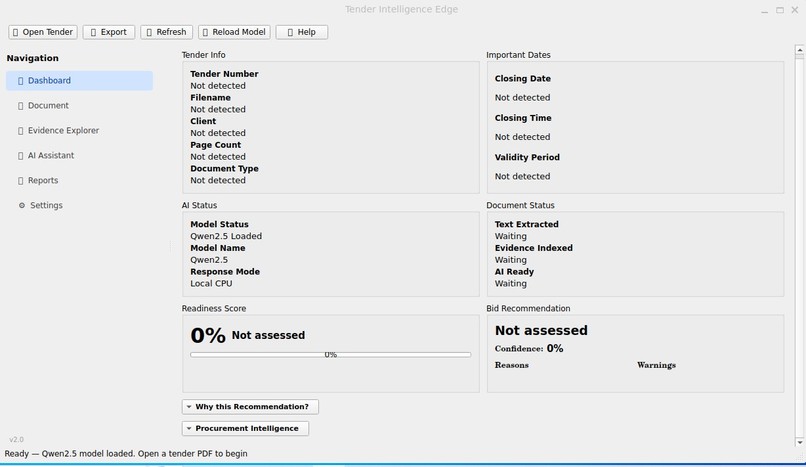The width and height of the screenshot is (806, 467).
Task: Click the Closing Date label
Action: click(x=523, y=79)
